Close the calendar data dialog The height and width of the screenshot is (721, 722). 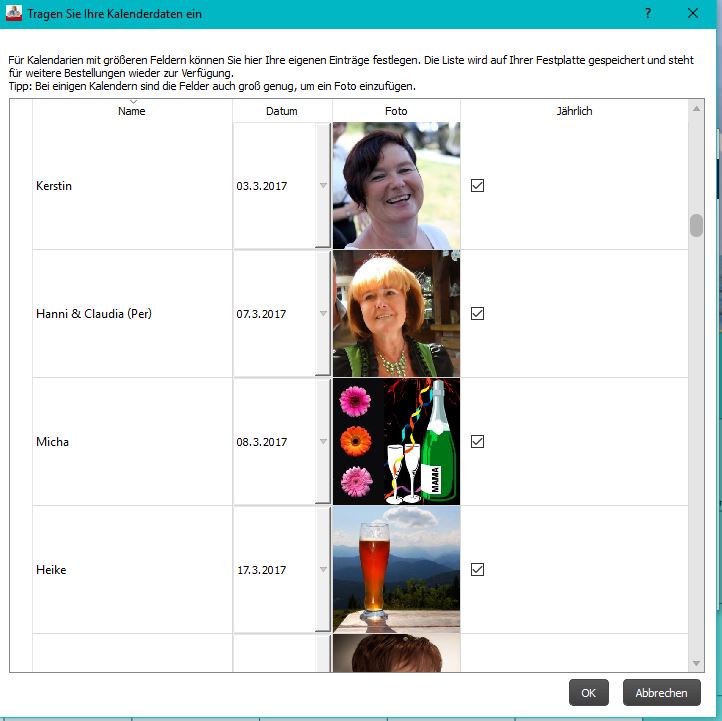pos(693,13)
